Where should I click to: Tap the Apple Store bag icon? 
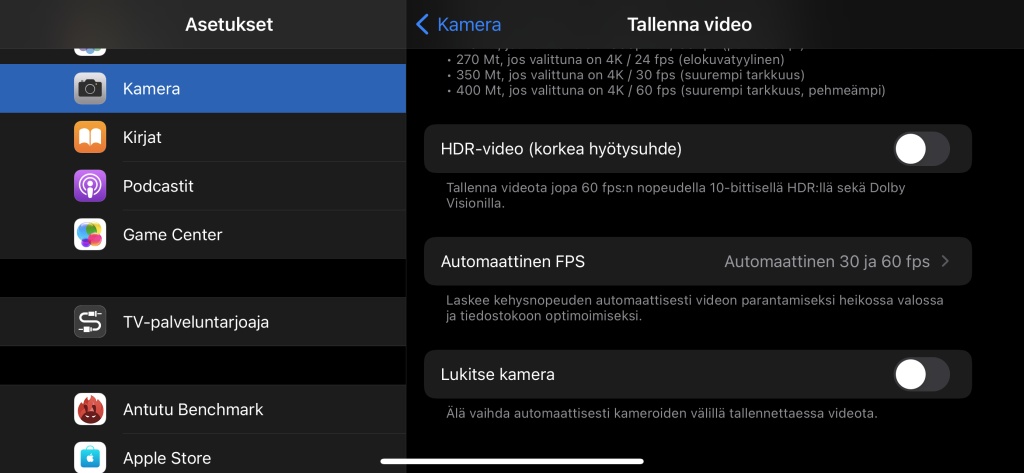tap(90, 457)
